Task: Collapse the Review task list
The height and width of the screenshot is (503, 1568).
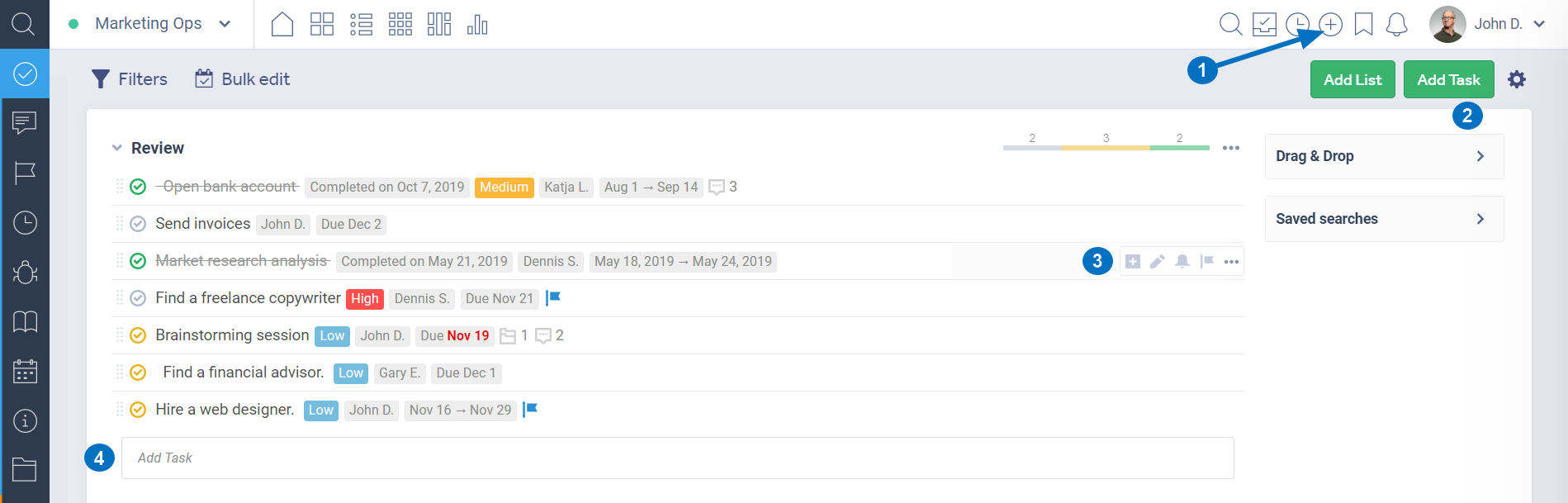Action: click(117, 148)
